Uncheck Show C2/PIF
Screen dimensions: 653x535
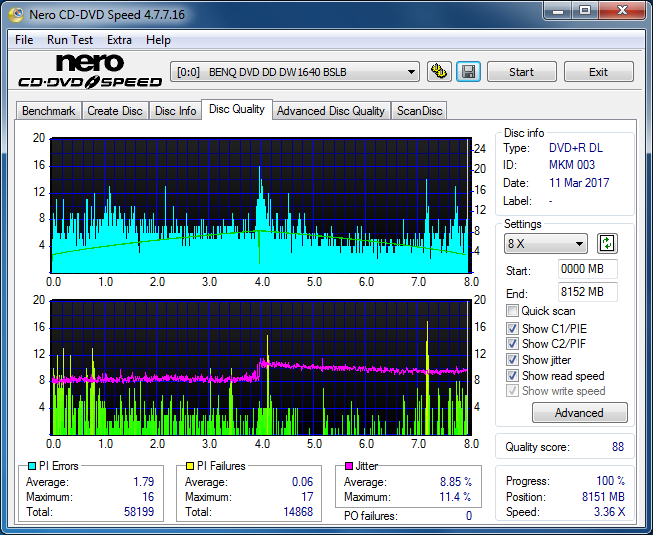pyautogui.click(x=512, y=344)
